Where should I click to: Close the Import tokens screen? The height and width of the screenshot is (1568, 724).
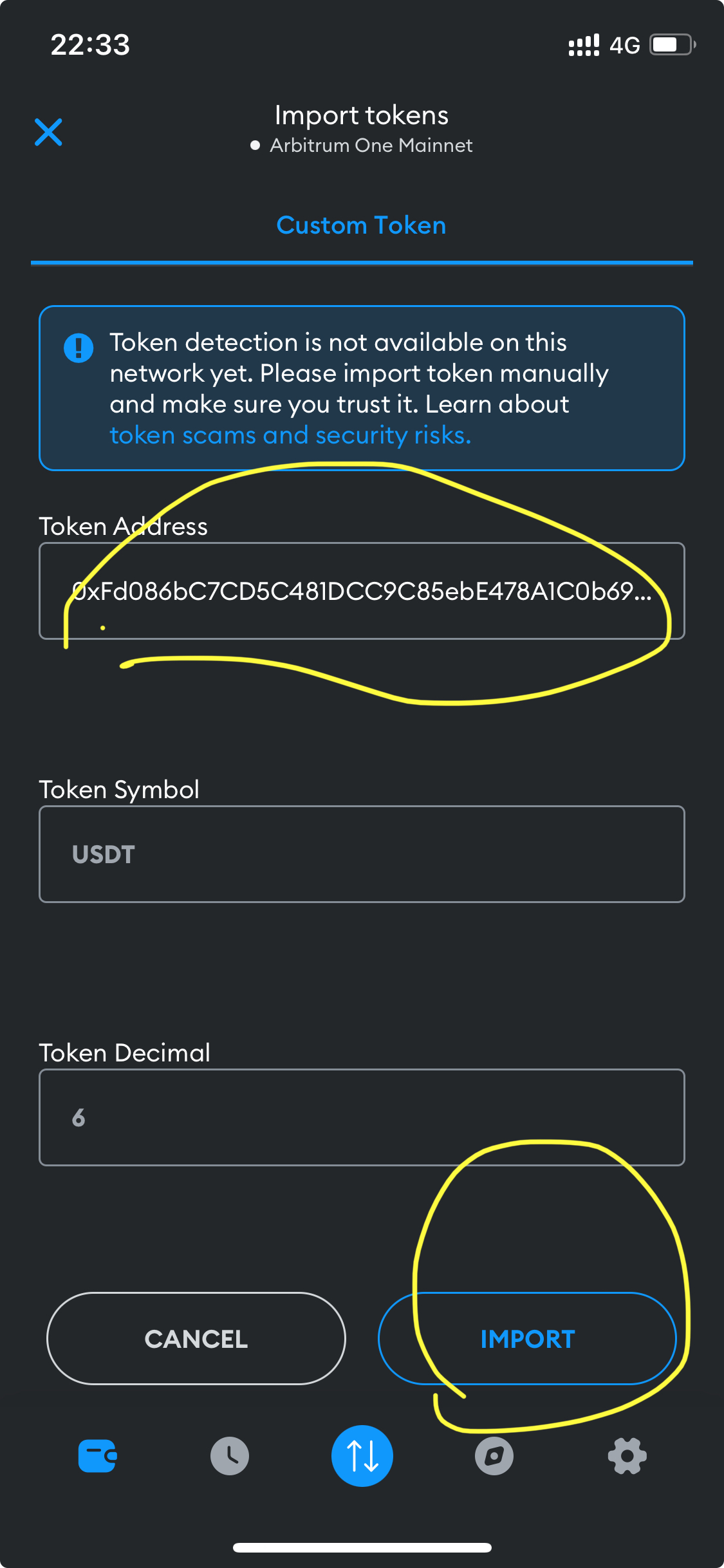(48, 132)
